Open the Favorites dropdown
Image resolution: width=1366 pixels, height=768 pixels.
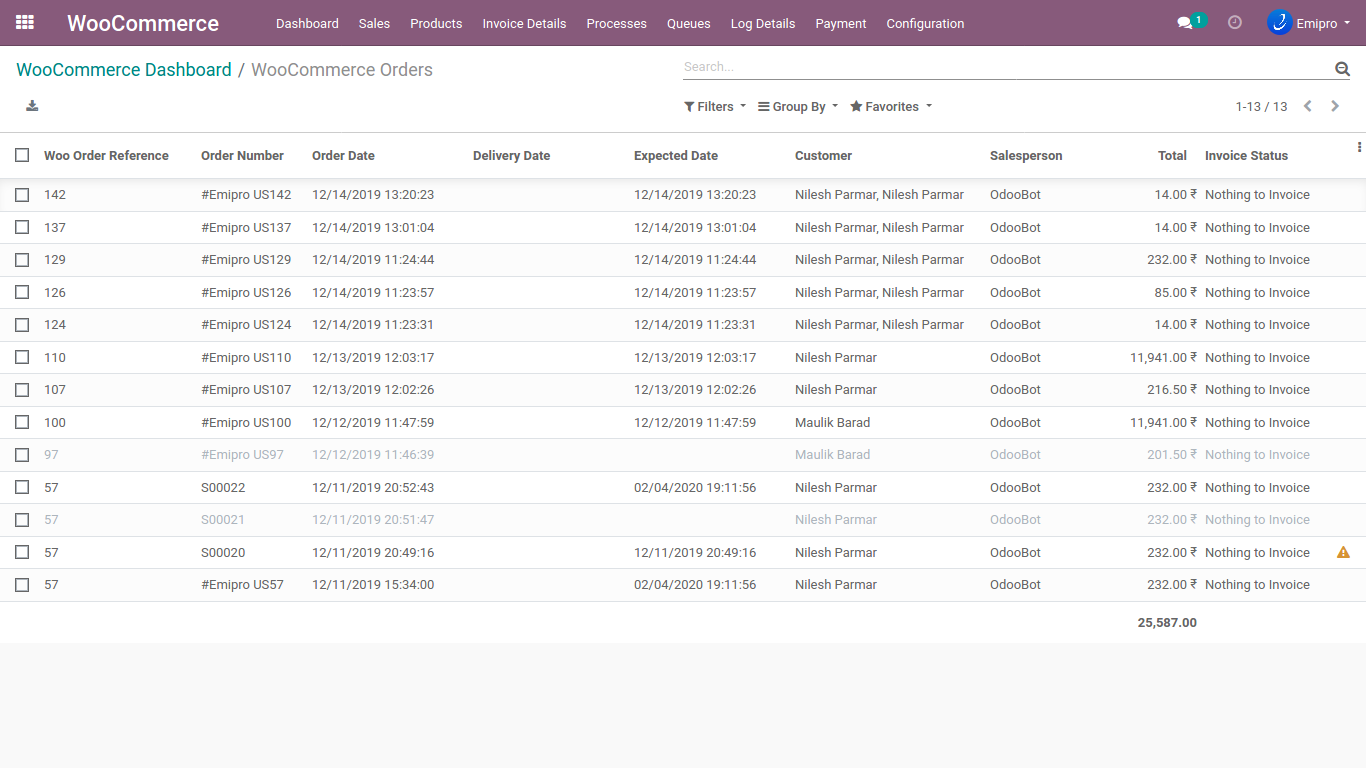[891, 107]
